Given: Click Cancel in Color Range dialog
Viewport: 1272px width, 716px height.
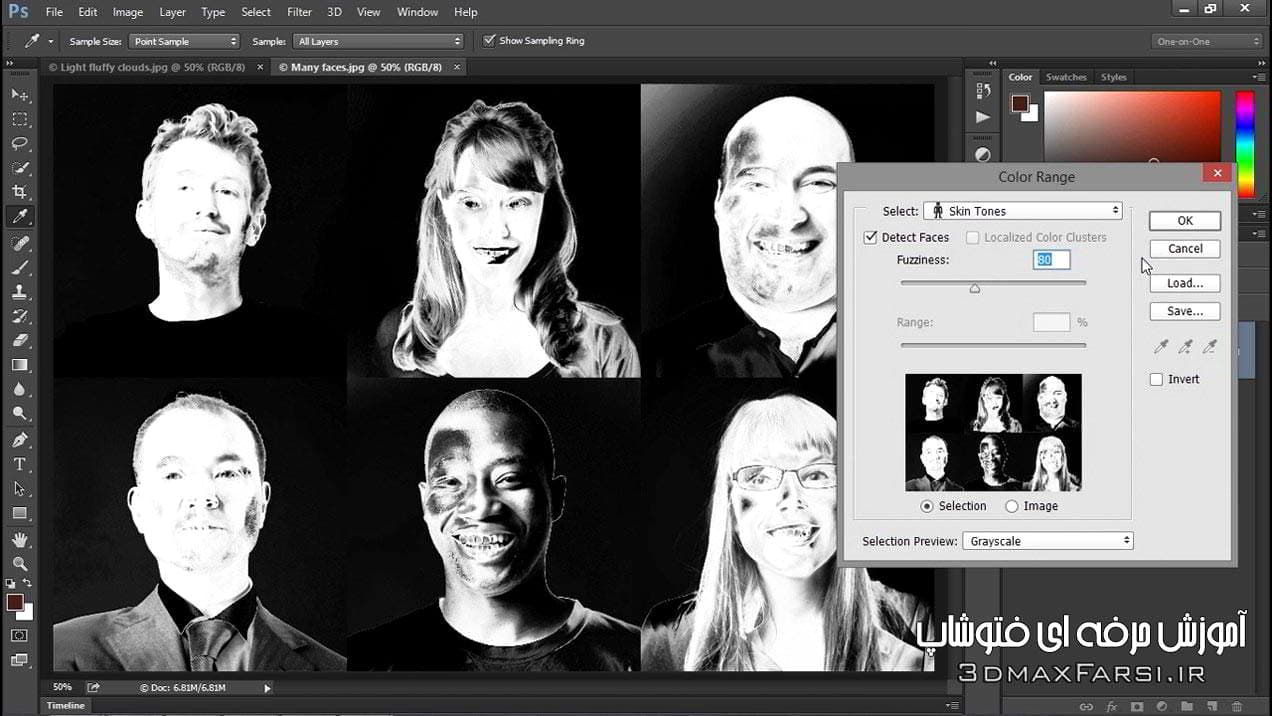Looking at the screenshot, I should pos(1185,249).
